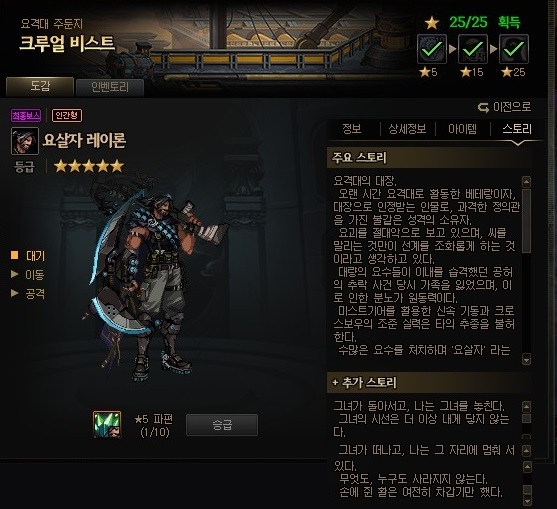The height and width of the screenshot is (509, 557).
Task: Open the 상세정보 tab
Action: (407, 129)
